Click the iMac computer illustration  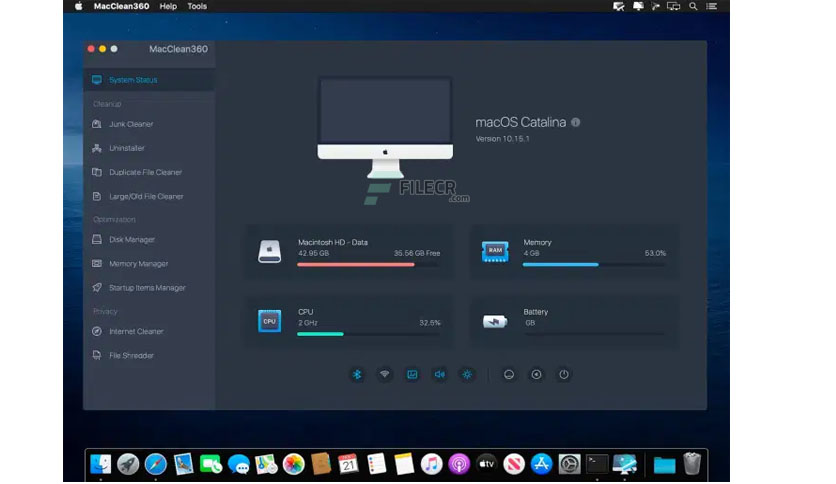tap(385, 127)
